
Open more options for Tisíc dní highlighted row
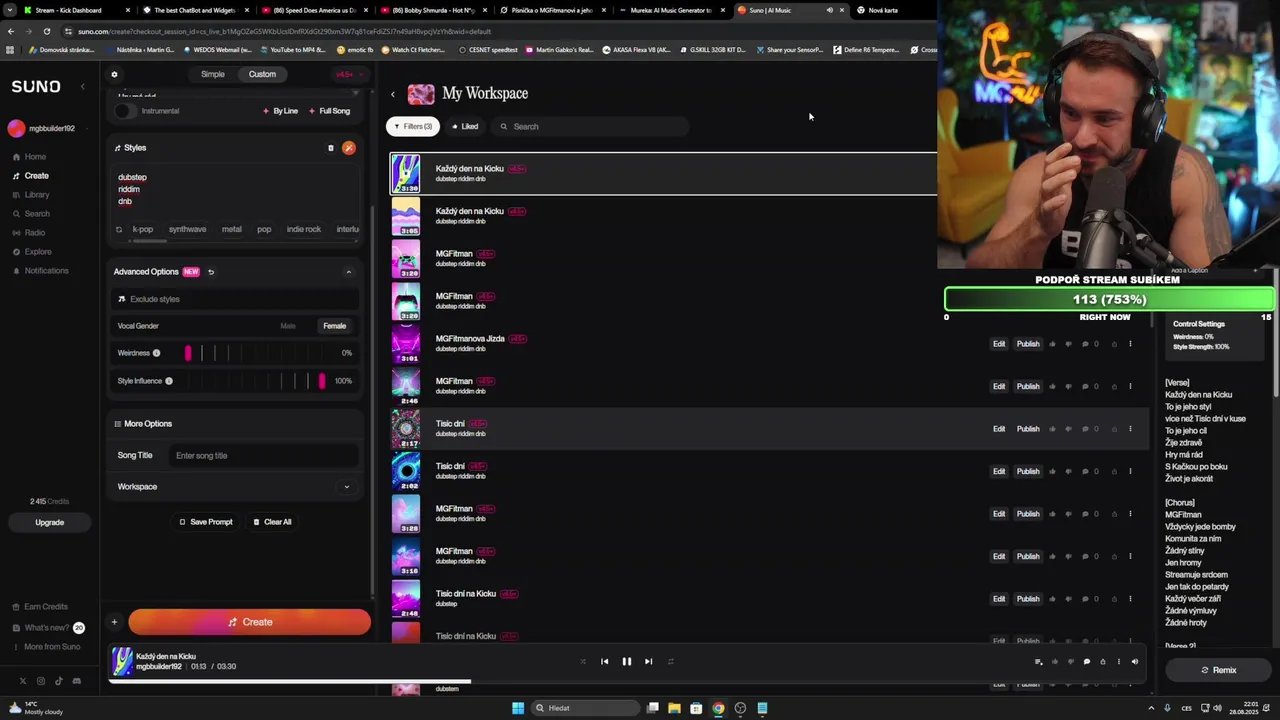point(1130,429)
